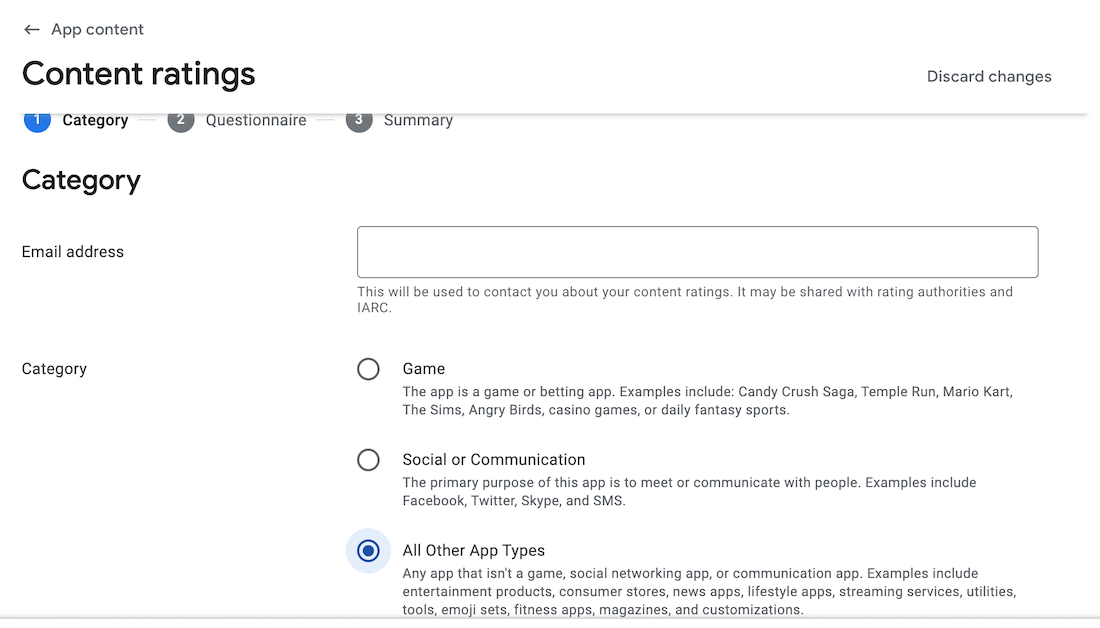This screenshot has width=1100, height=628.
Task: Click the back arrow icon
Action: [32, 30]
